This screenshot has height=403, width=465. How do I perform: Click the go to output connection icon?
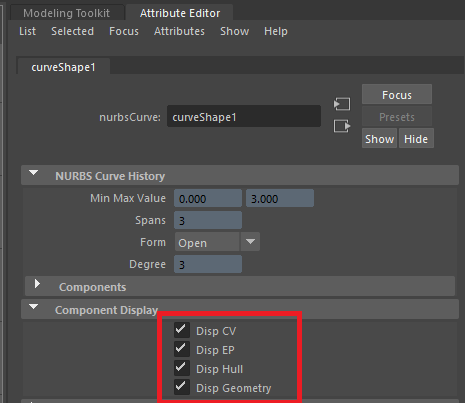[342, 126]
